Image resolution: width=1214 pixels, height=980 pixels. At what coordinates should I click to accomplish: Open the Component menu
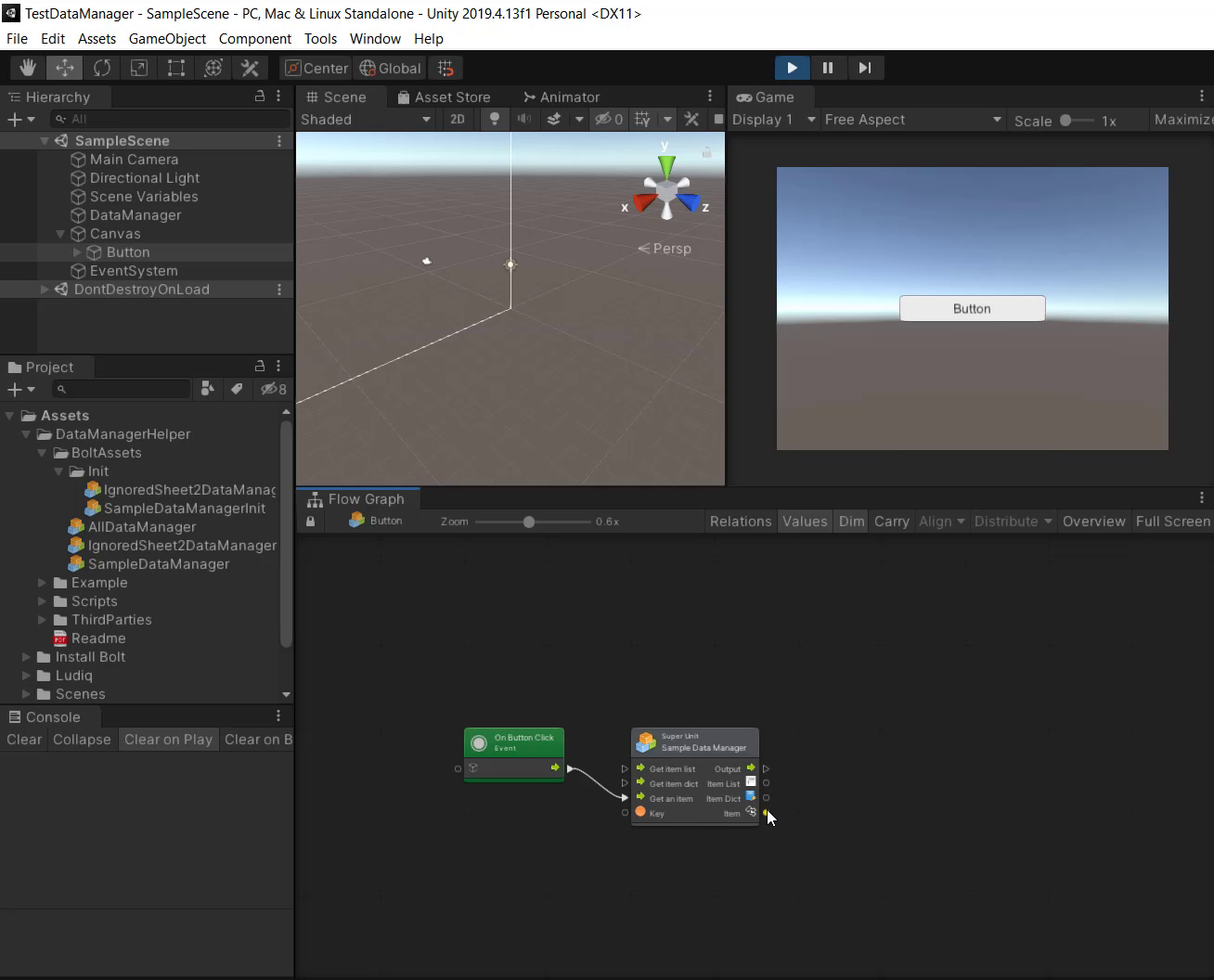pos(255,38)
